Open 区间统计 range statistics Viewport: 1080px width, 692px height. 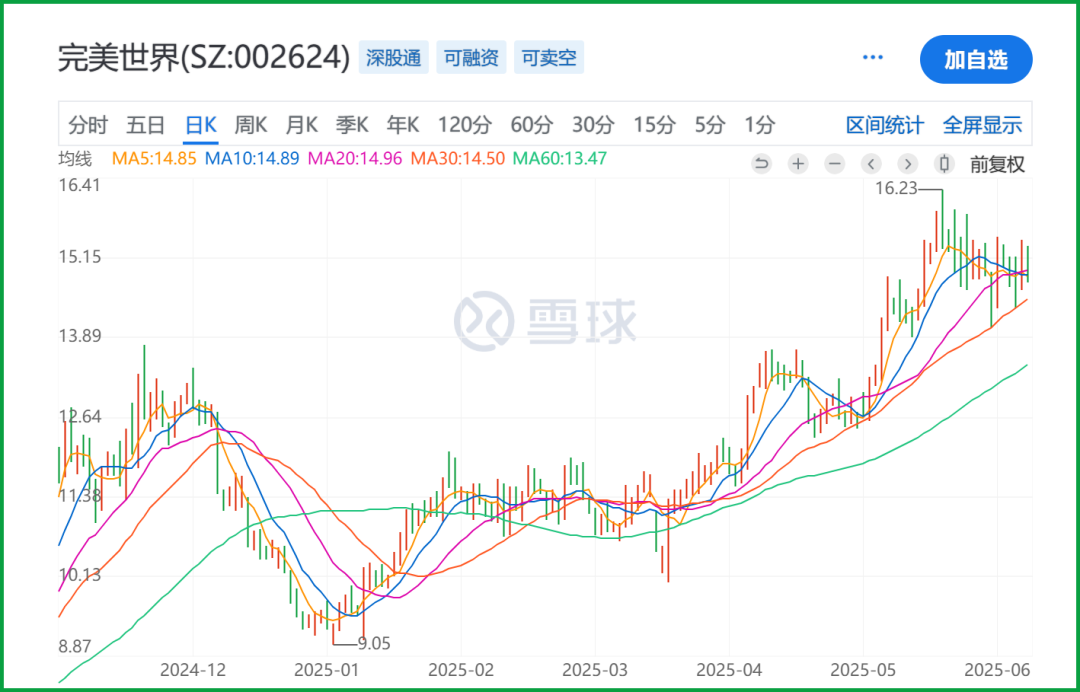point(884,125)
